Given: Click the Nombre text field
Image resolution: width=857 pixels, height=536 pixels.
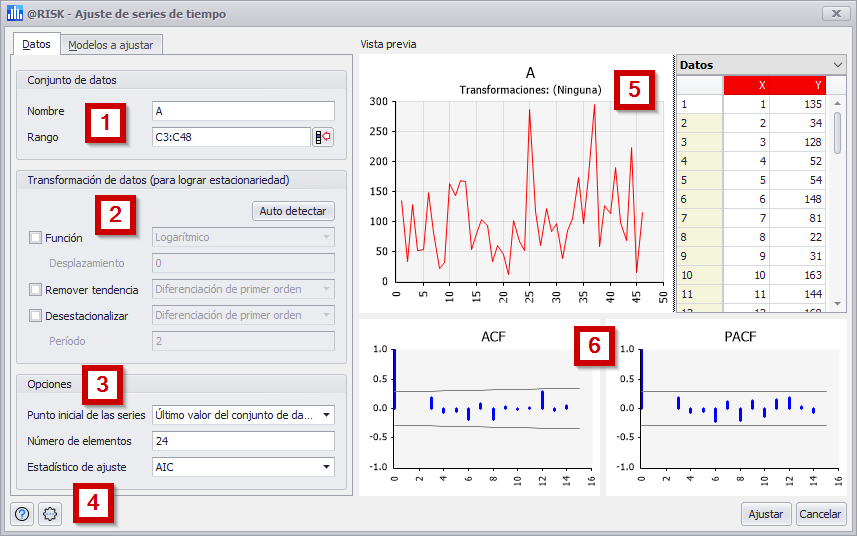Looking at the screenshot, I should coord(242,111).
